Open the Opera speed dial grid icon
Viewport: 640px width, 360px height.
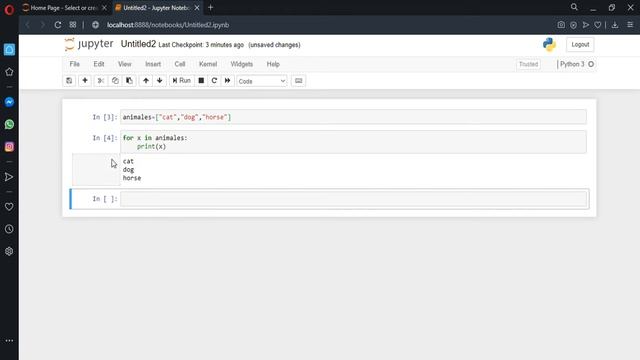(73, 25)
